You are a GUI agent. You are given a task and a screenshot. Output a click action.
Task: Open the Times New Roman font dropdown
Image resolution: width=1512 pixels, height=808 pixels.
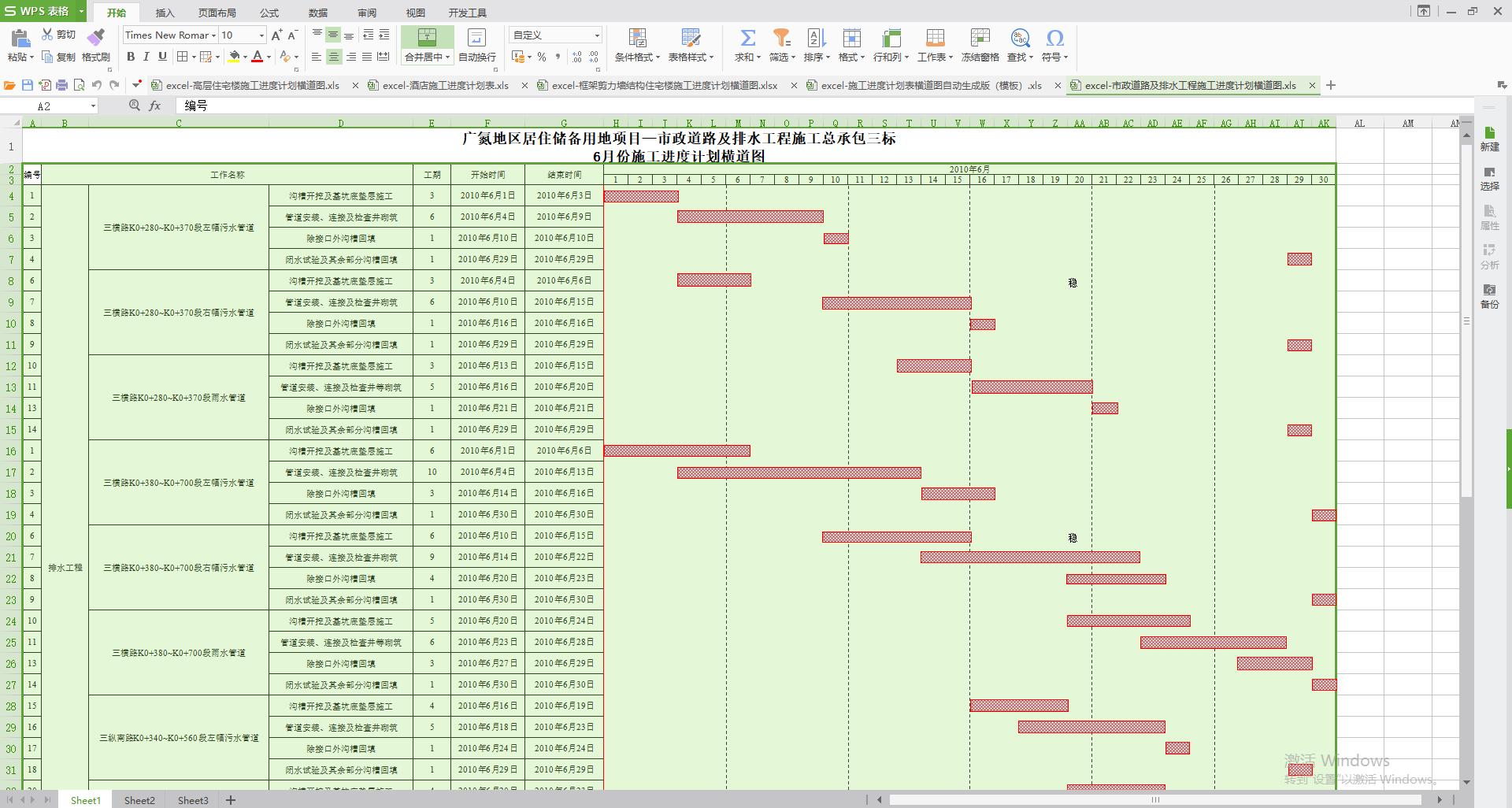(x=214, y=35)
